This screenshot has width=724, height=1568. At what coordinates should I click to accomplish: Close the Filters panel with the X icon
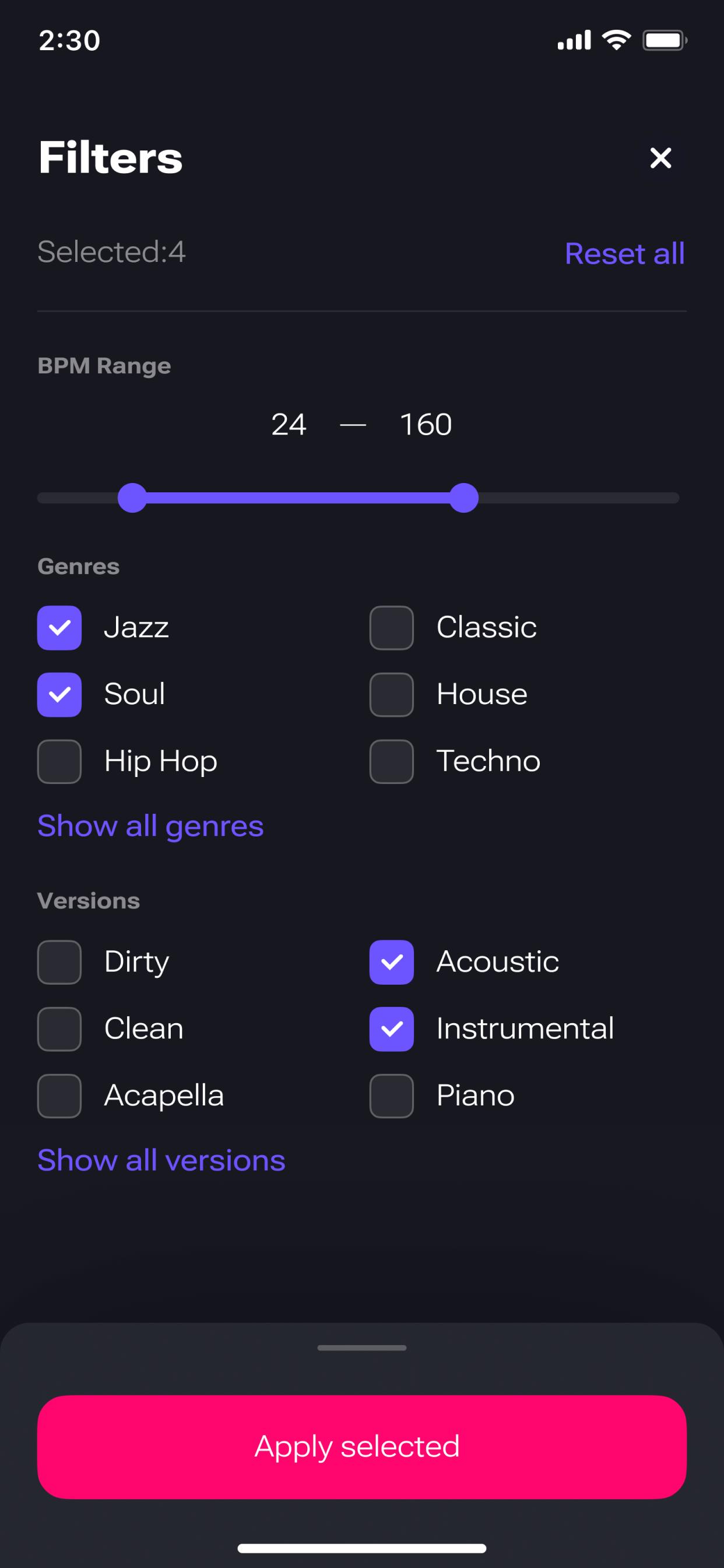click(x=660, y=158)
